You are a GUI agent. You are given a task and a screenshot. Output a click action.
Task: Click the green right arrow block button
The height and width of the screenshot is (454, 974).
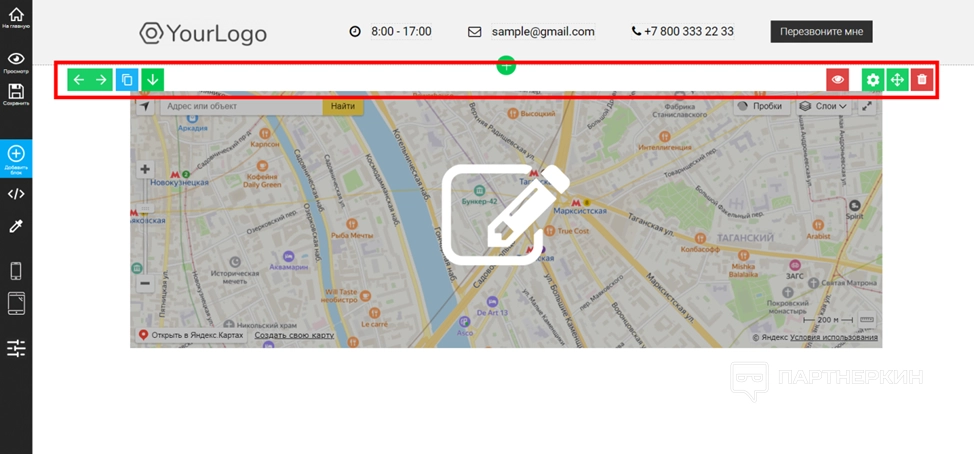point(101,79)
